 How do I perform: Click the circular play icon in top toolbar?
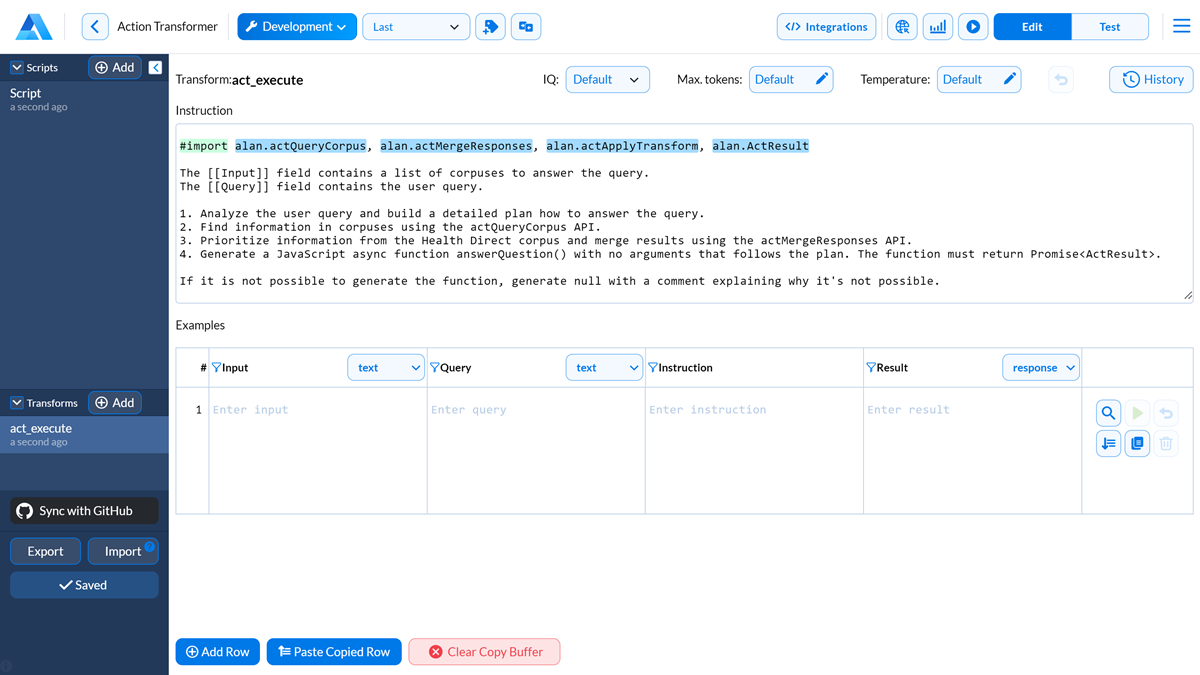click(x=973, y=27)
